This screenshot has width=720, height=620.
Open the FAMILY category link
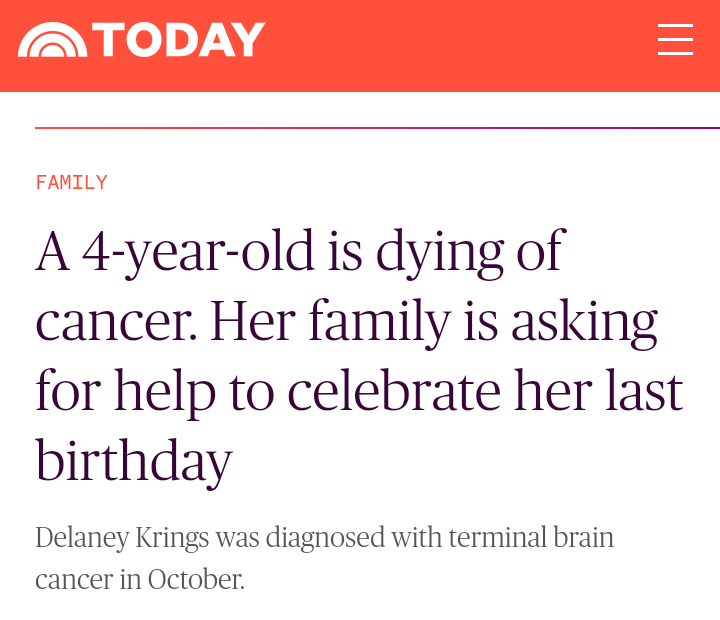[x=71, y=182]
